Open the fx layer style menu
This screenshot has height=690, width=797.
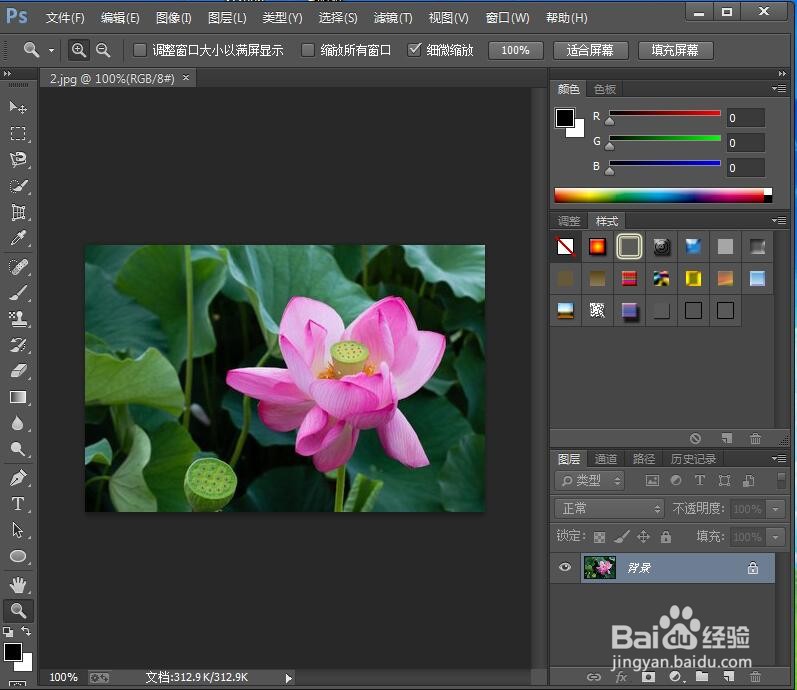coord(621,677)
